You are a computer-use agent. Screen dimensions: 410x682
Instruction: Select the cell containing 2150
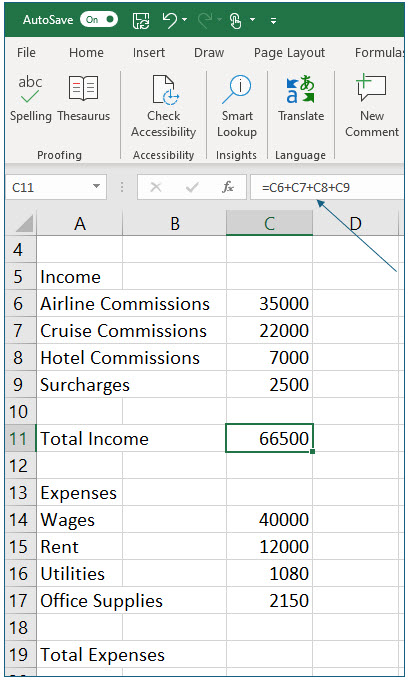[269, 600]
